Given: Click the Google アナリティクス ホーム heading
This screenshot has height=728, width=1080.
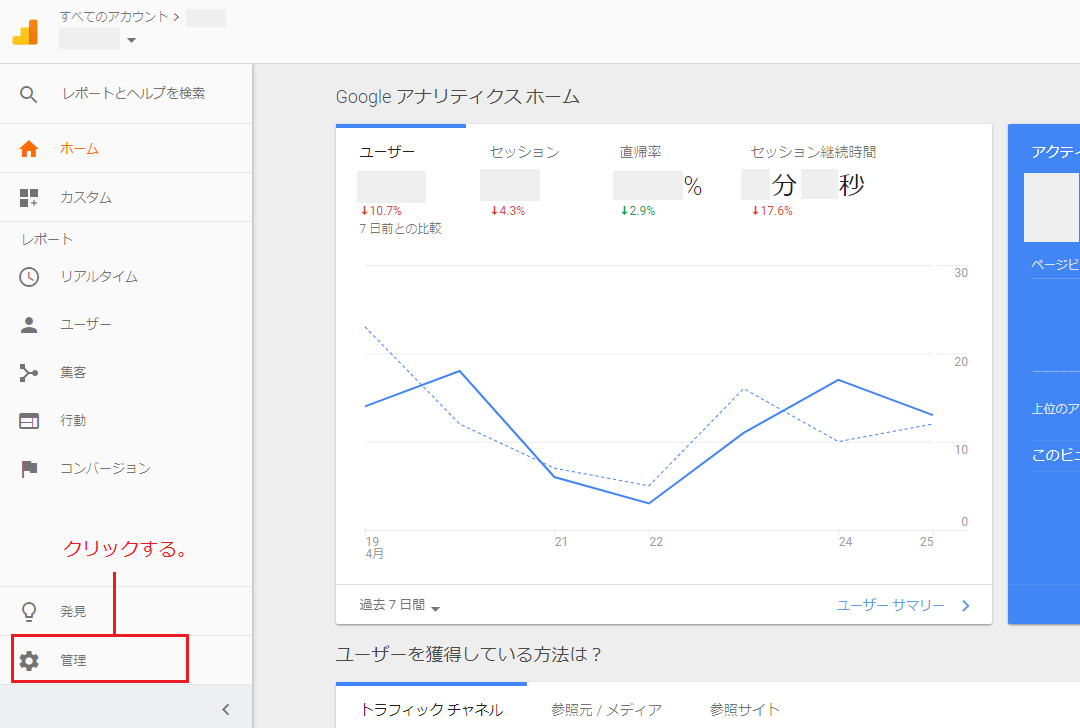Looking at the screenshot, I should point(457,97).
